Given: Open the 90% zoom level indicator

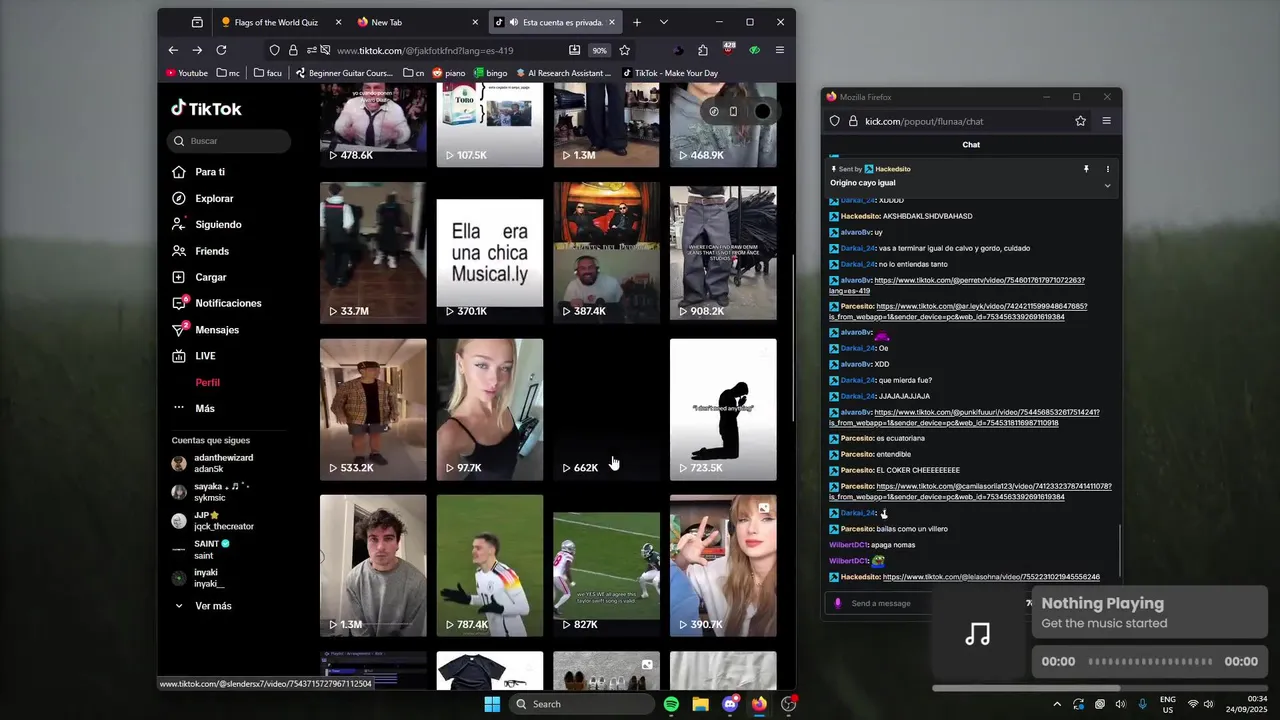Looking at the screenshot, I should click(599, 50).
